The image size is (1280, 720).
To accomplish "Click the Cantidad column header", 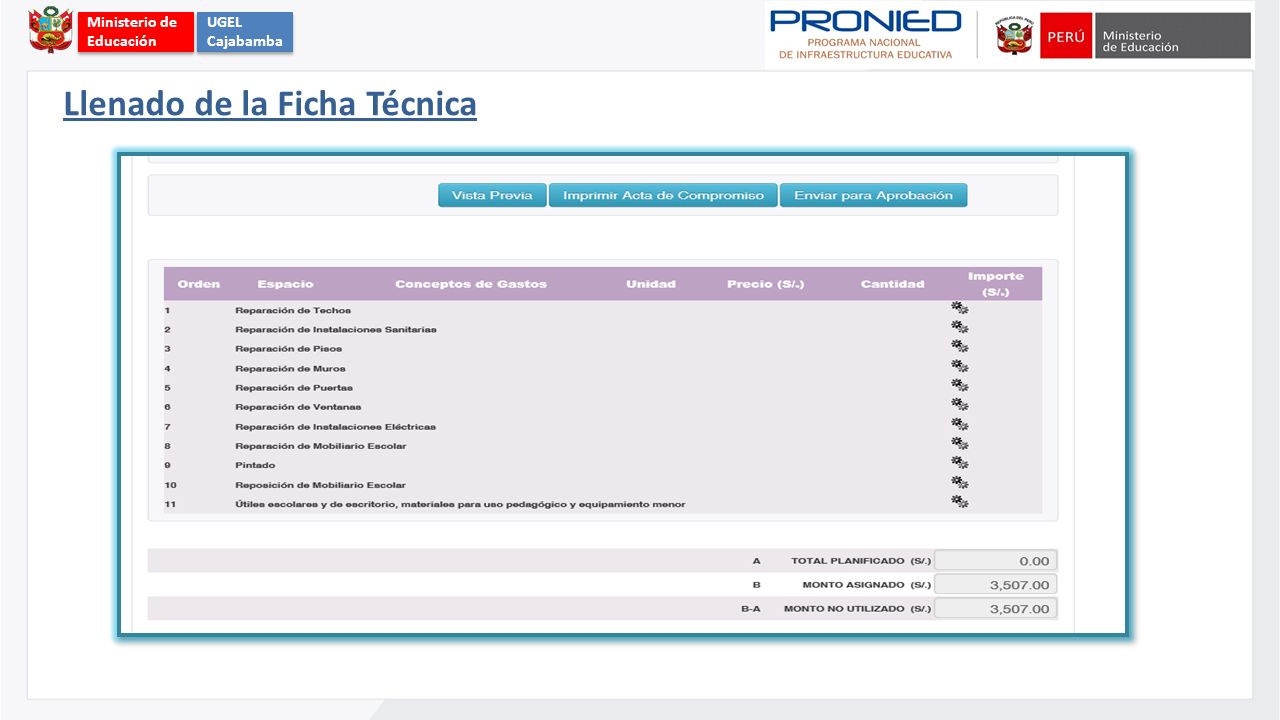I will 893,284.
